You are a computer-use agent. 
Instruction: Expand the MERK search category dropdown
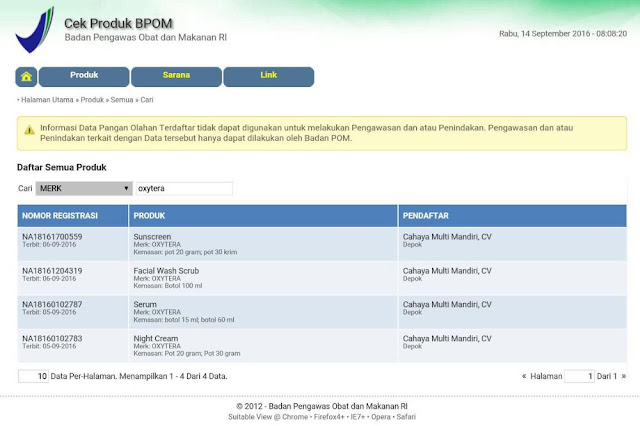click(84, 189)
